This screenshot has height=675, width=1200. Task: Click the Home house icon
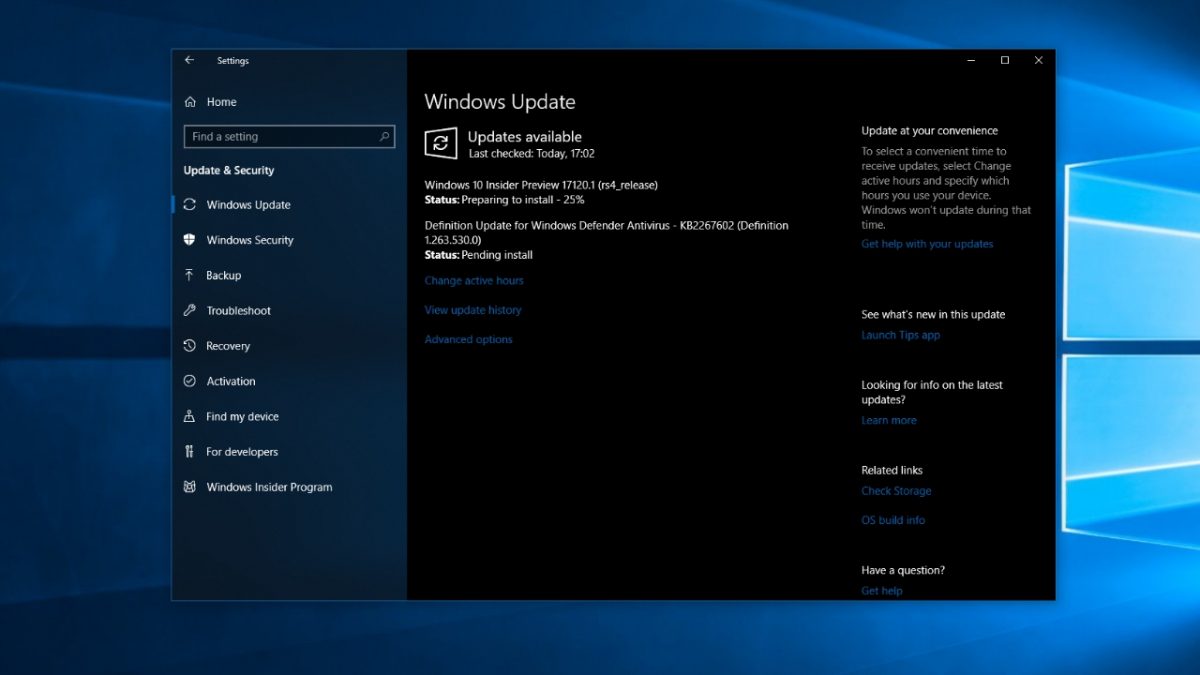(191, 101)
